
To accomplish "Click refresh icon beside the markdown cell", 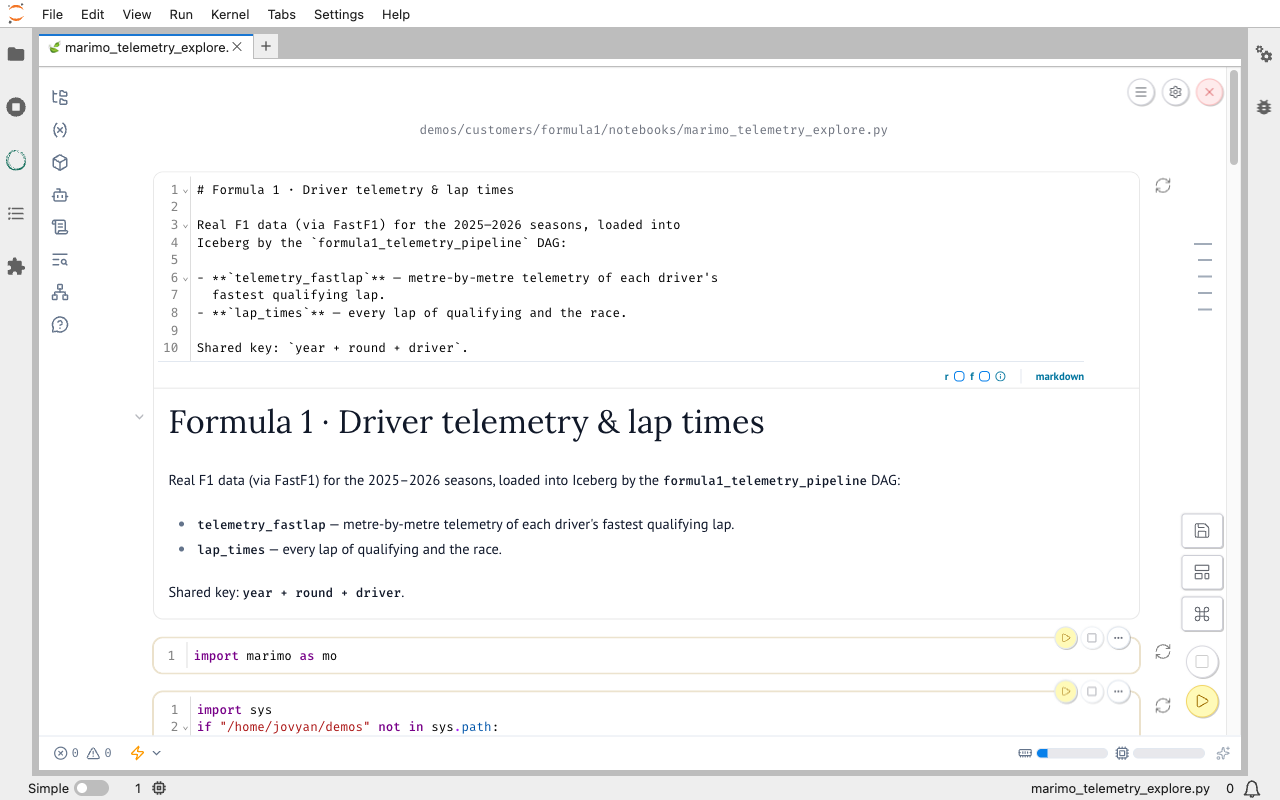I will pos(1163,185).
